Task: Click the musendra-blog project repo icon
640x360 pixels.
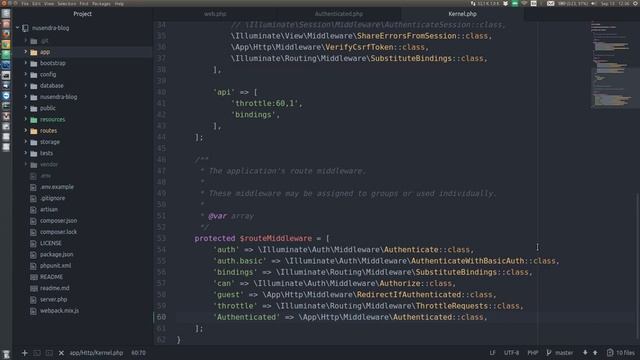Action: click(25, 28)
